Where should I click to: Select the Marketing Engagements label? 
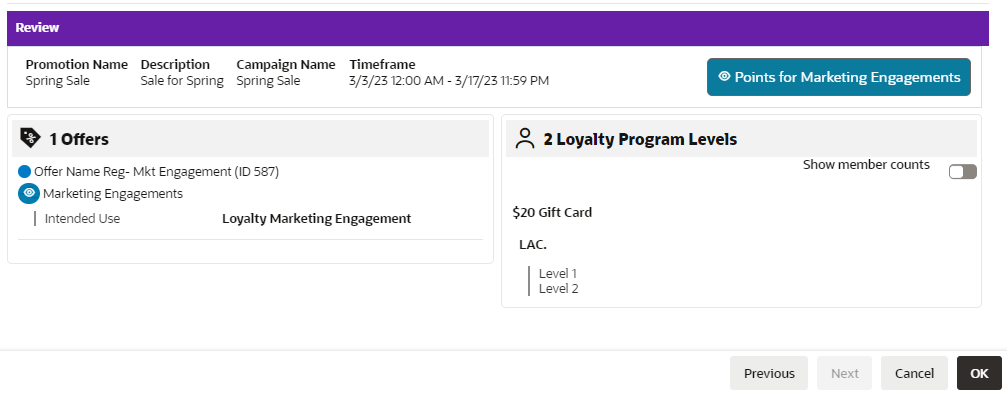112,193
